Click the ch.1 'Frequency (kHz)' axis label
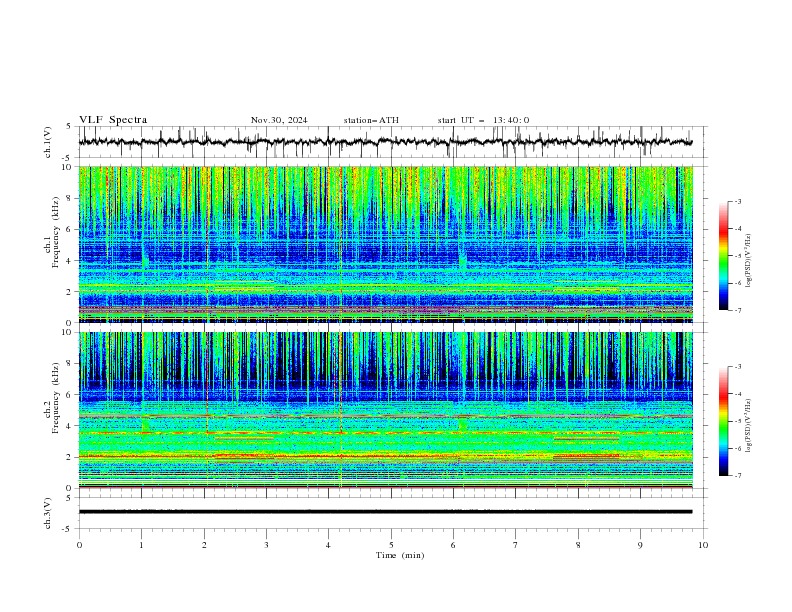 55,233
